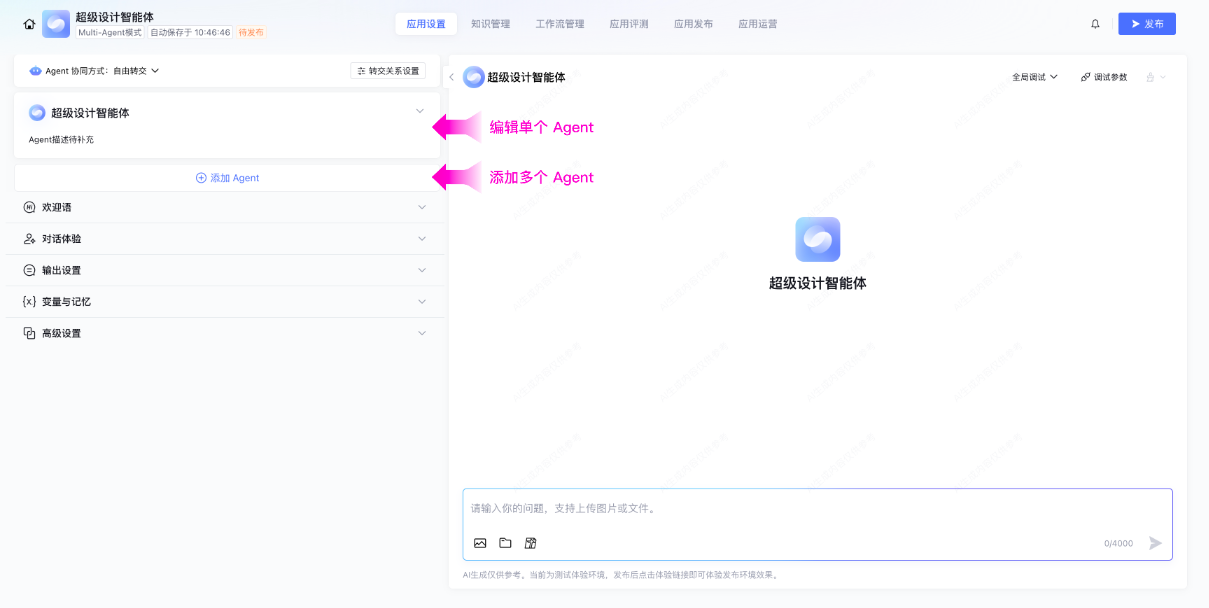Click the avatar in the debug panel header
The image size is (1209, 608).
(x=474, y=77)
